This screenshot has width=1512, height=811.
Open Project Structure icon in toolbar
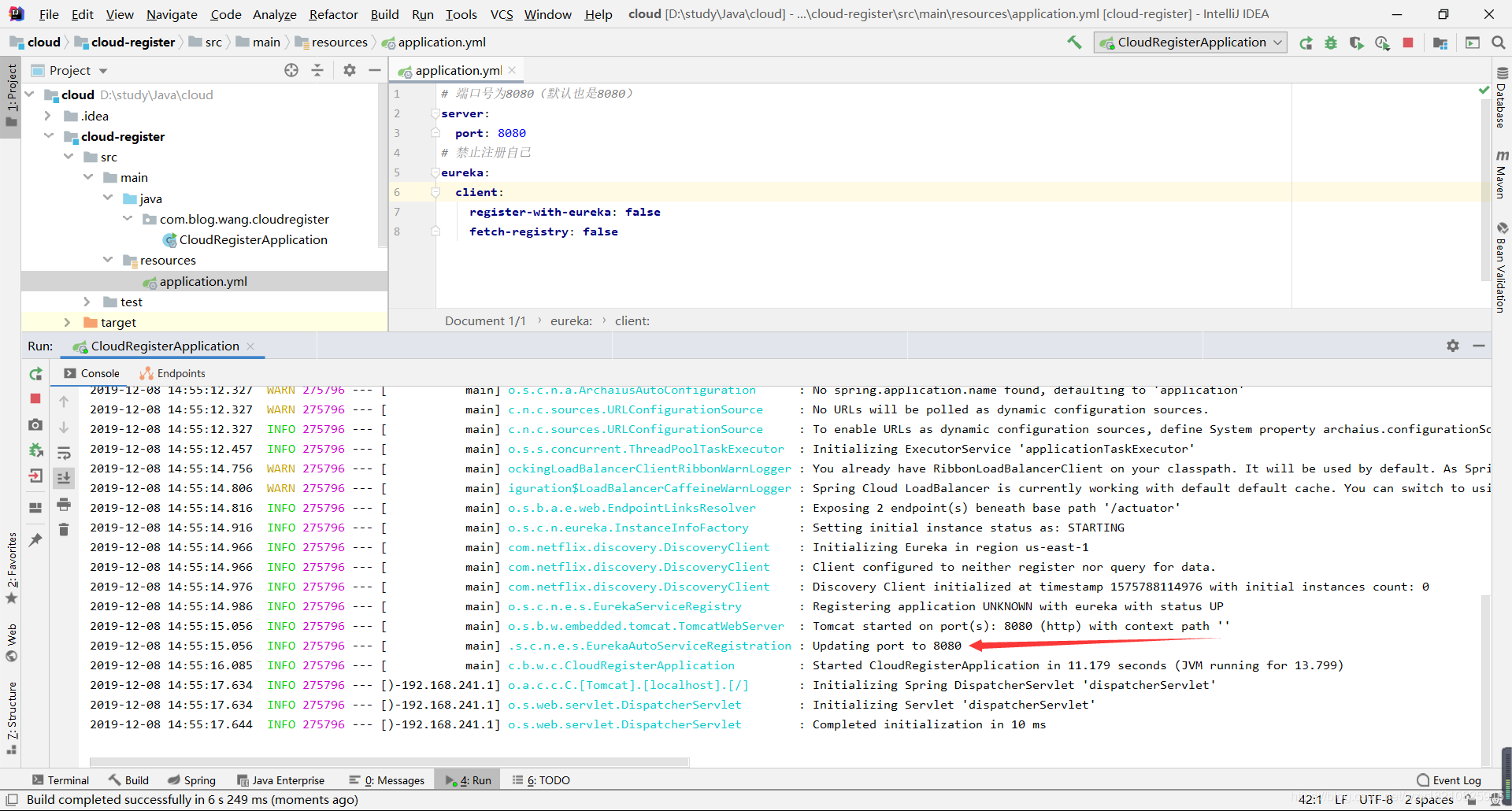tap(1440, 43)
